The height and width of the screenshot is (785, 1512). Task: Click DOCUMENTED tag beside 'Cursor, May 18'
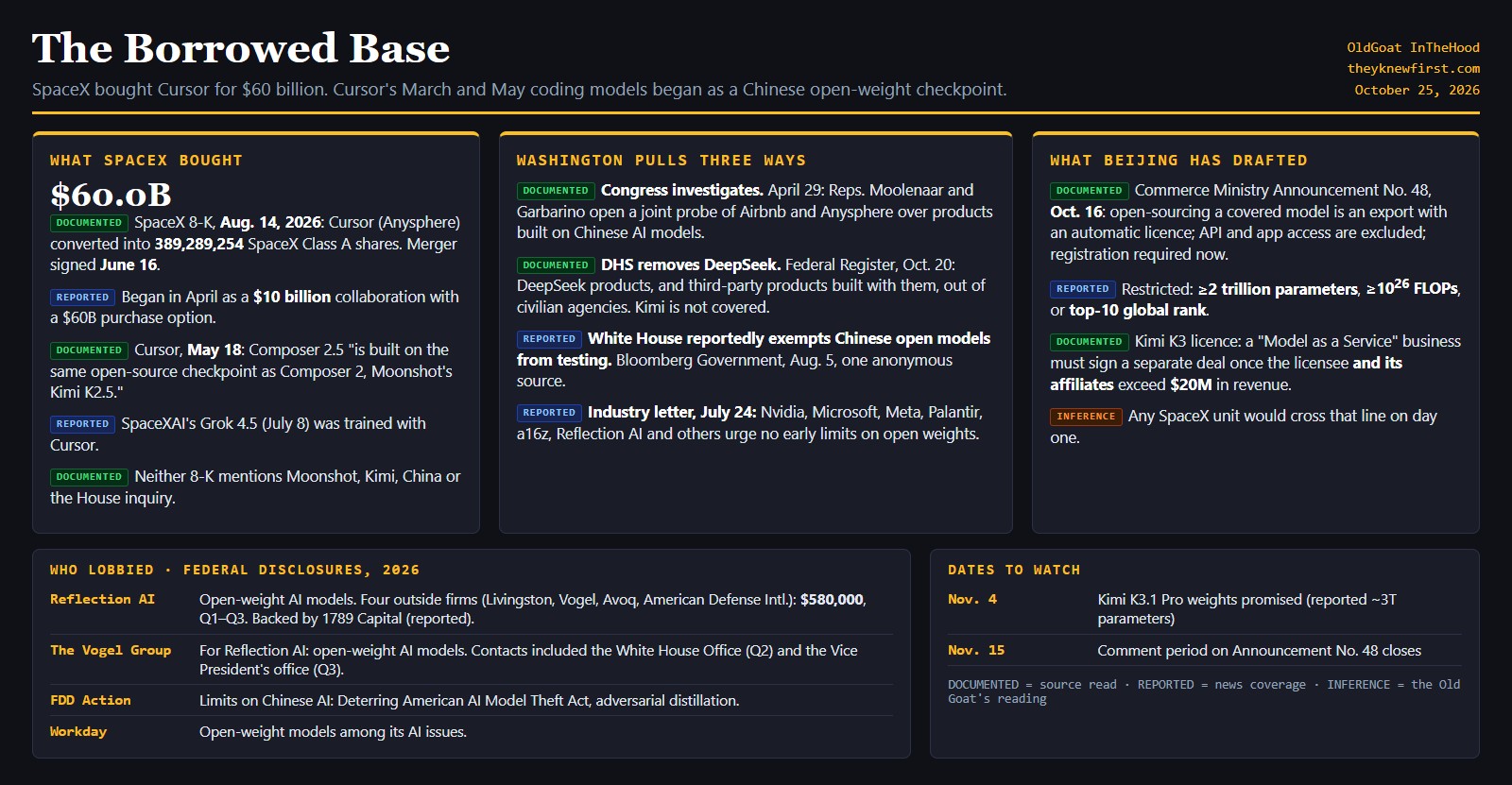[89, 350]
